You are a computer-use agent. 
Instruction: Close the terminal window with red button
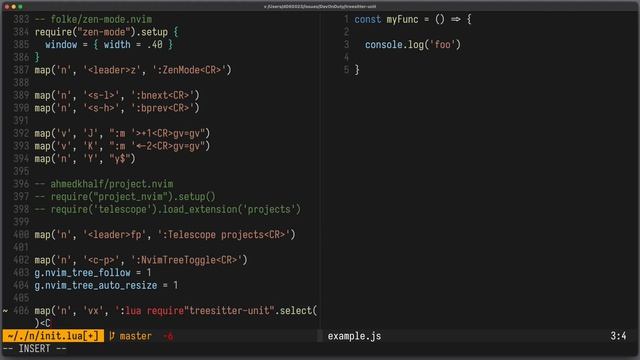[x=7, y=7]
